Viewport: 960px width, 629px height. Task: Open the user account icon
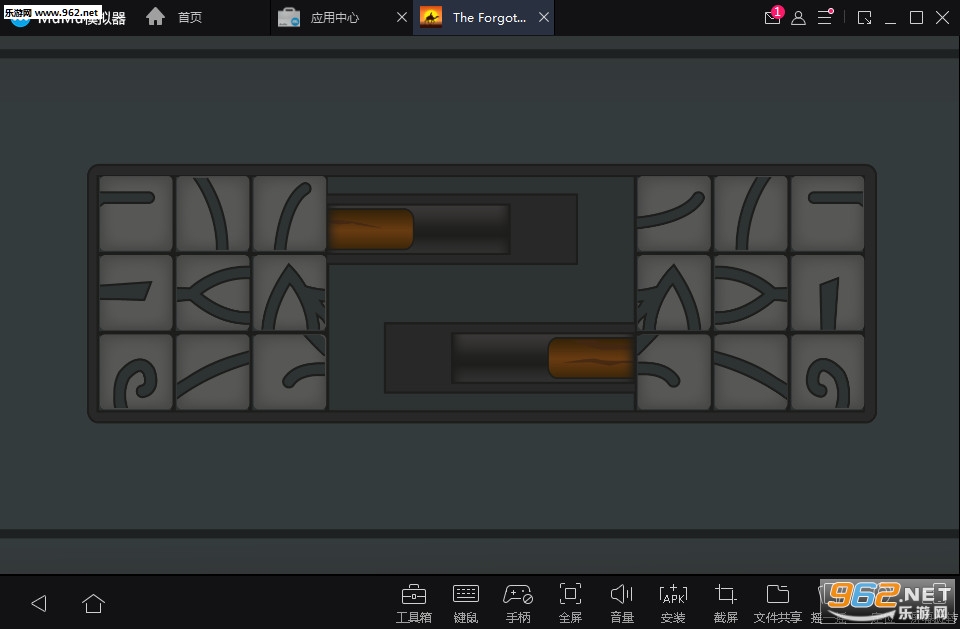[x=798, y=18]
